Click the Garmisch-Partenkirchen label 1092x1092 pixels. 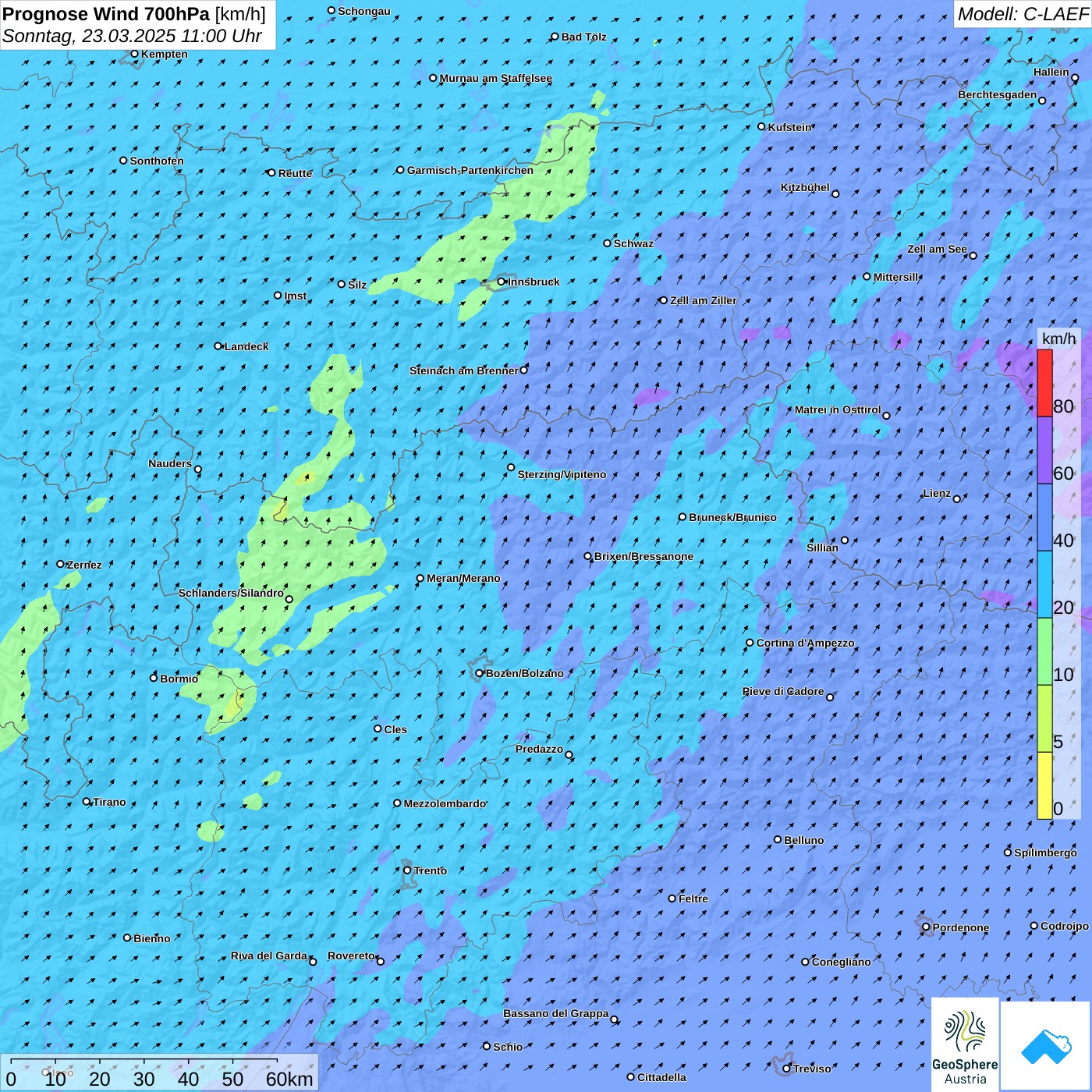coord(470,170)
